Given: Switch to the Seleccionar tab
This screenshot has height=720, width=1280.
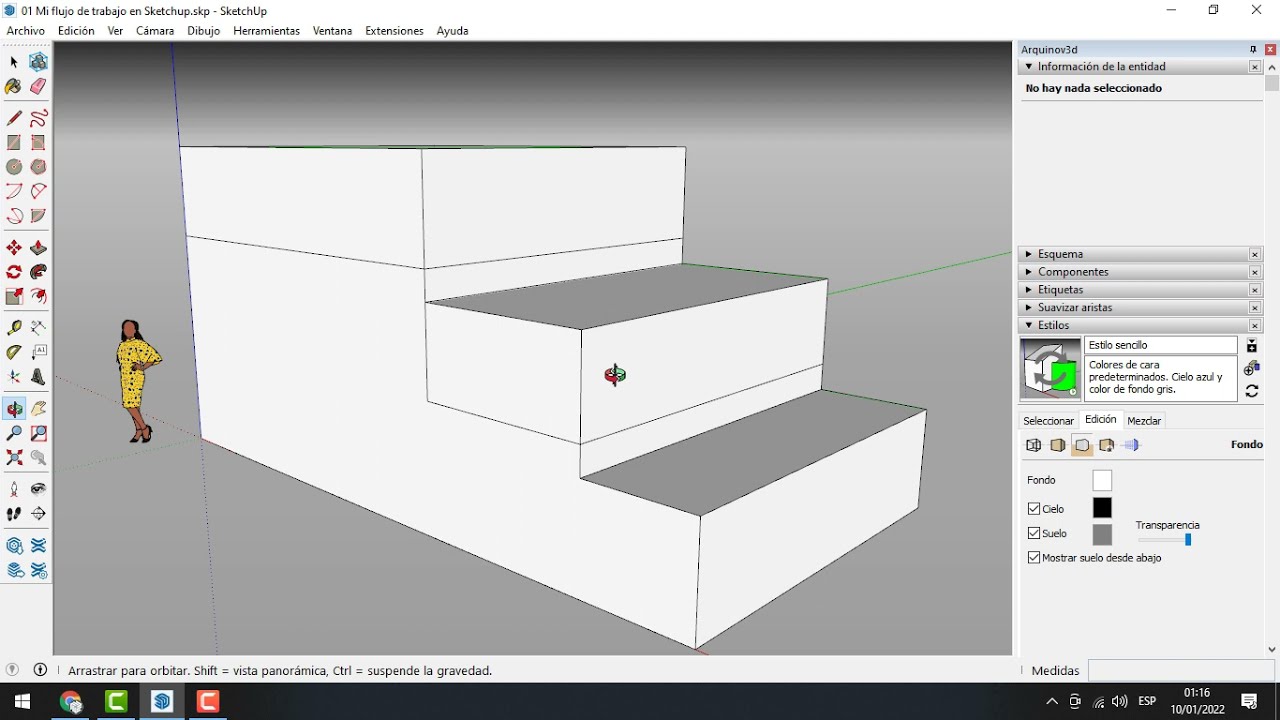Looking at the screenshot, I should click(x=1048, y=421).
